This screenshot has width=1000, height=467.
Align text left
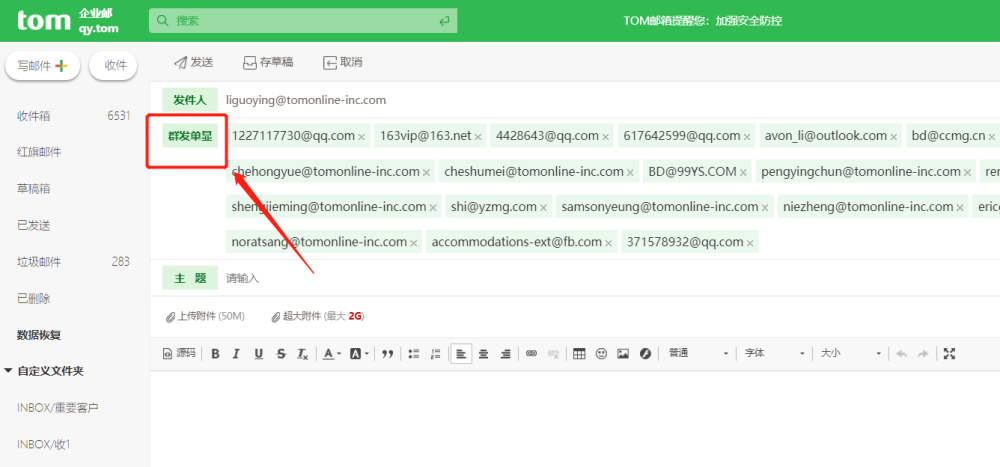click(461, 353)
